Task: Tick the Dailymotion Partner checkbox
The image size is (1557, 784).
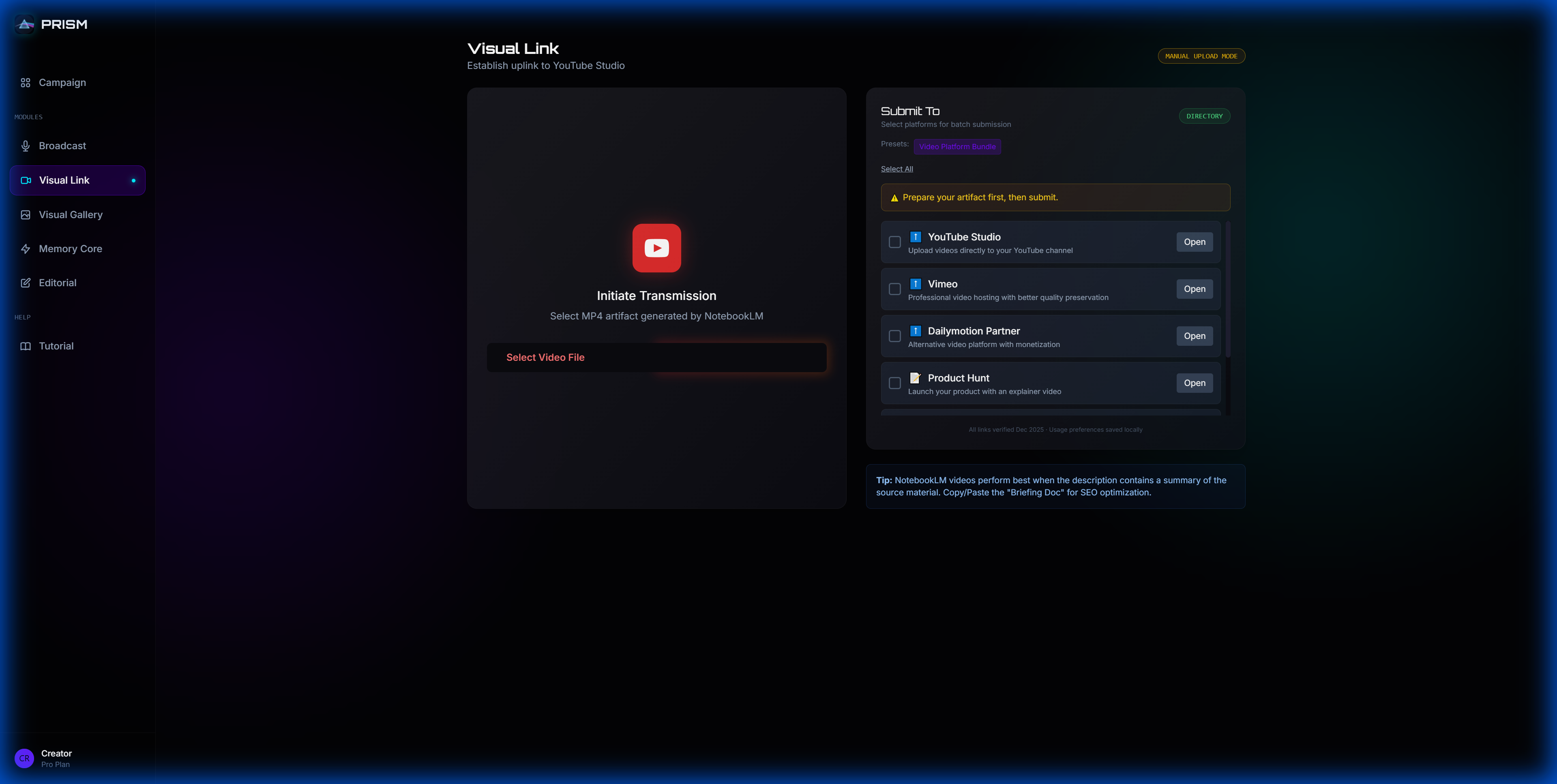Action: [x=894, y=336]
